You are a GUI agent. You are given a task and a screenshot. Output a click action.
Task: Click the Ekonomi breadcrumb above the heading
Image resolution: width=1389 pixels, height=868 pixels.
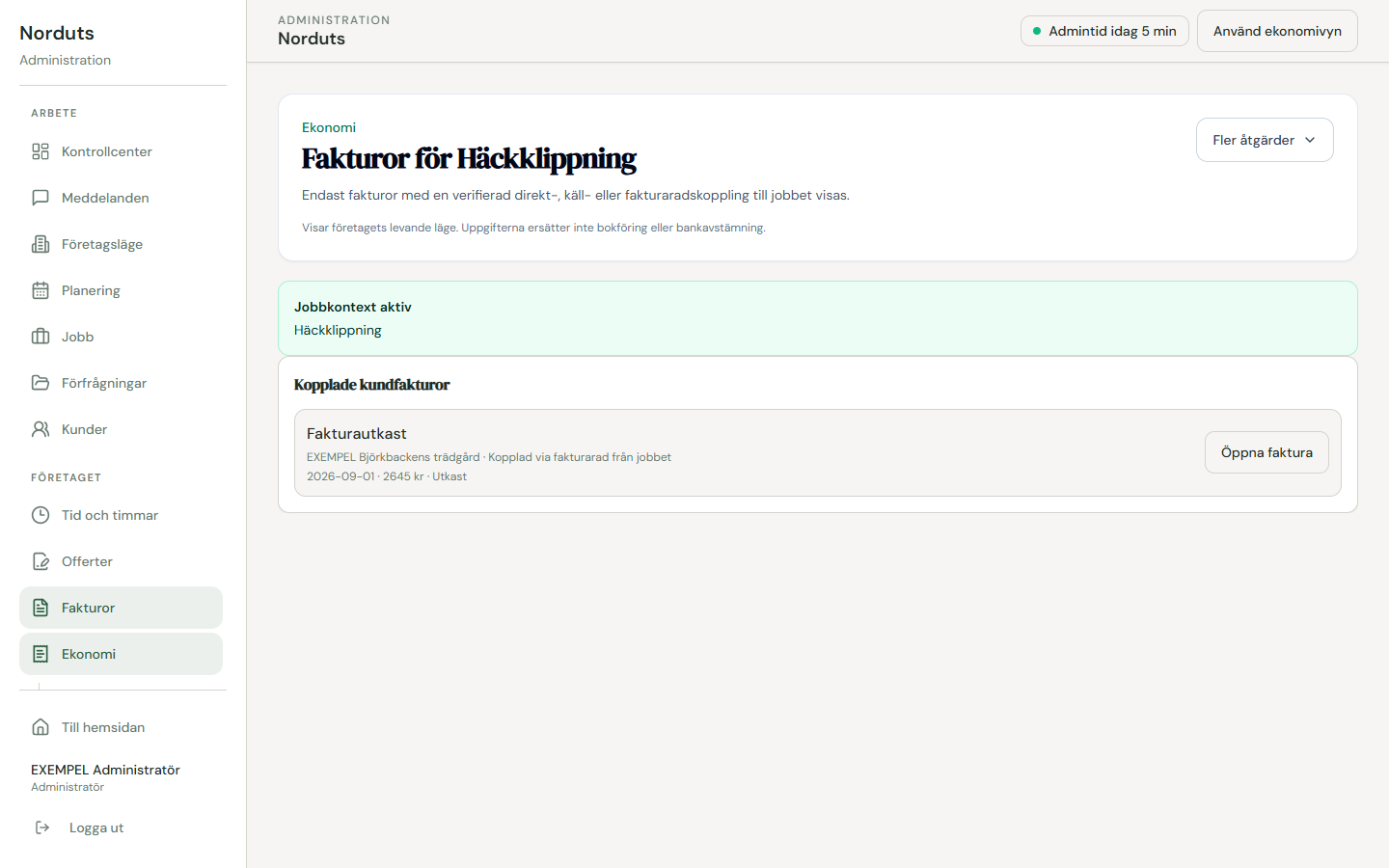tap(329, 127)
